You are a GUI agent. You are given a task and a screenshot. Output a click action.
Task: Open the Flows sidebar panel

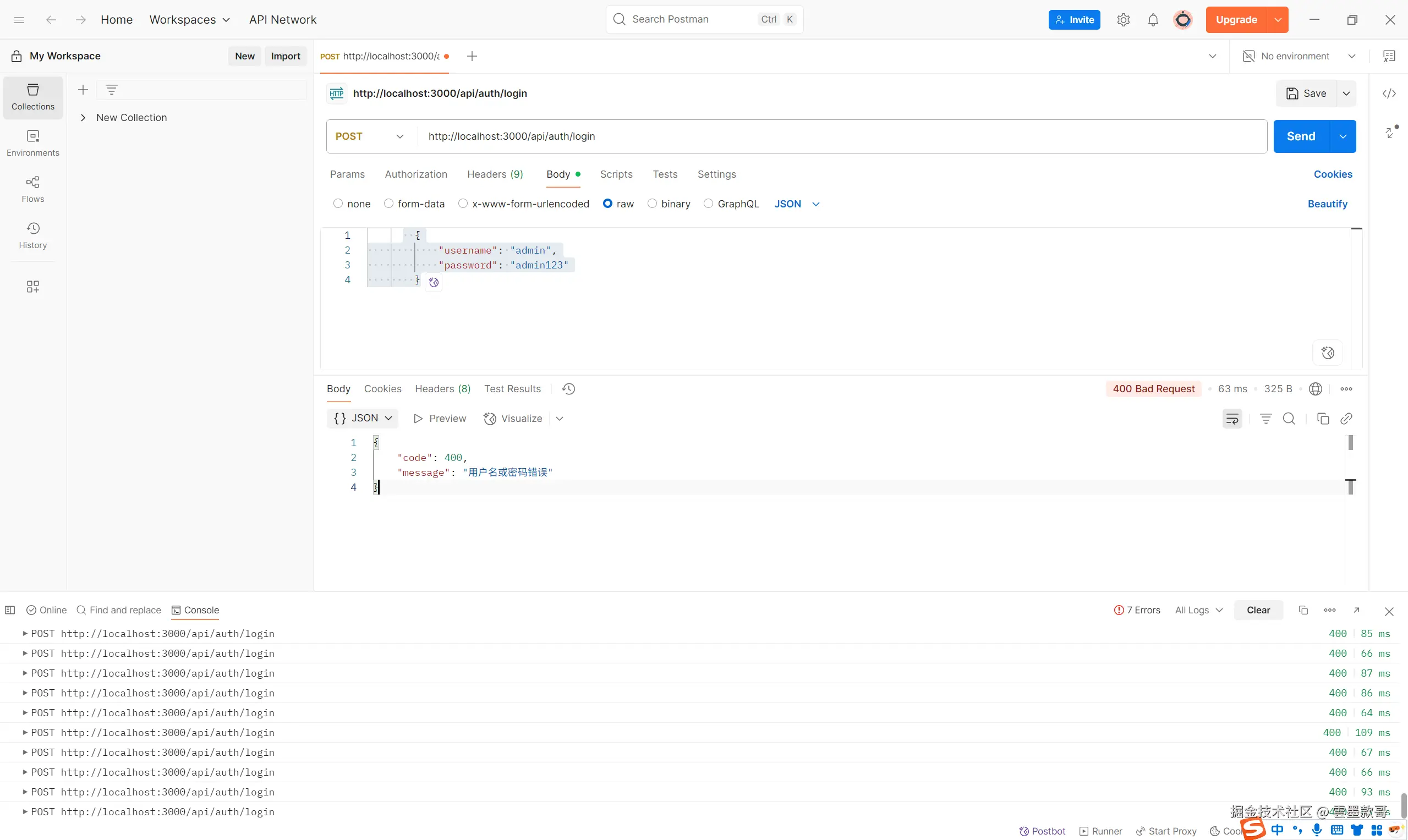tap(33, 189)
